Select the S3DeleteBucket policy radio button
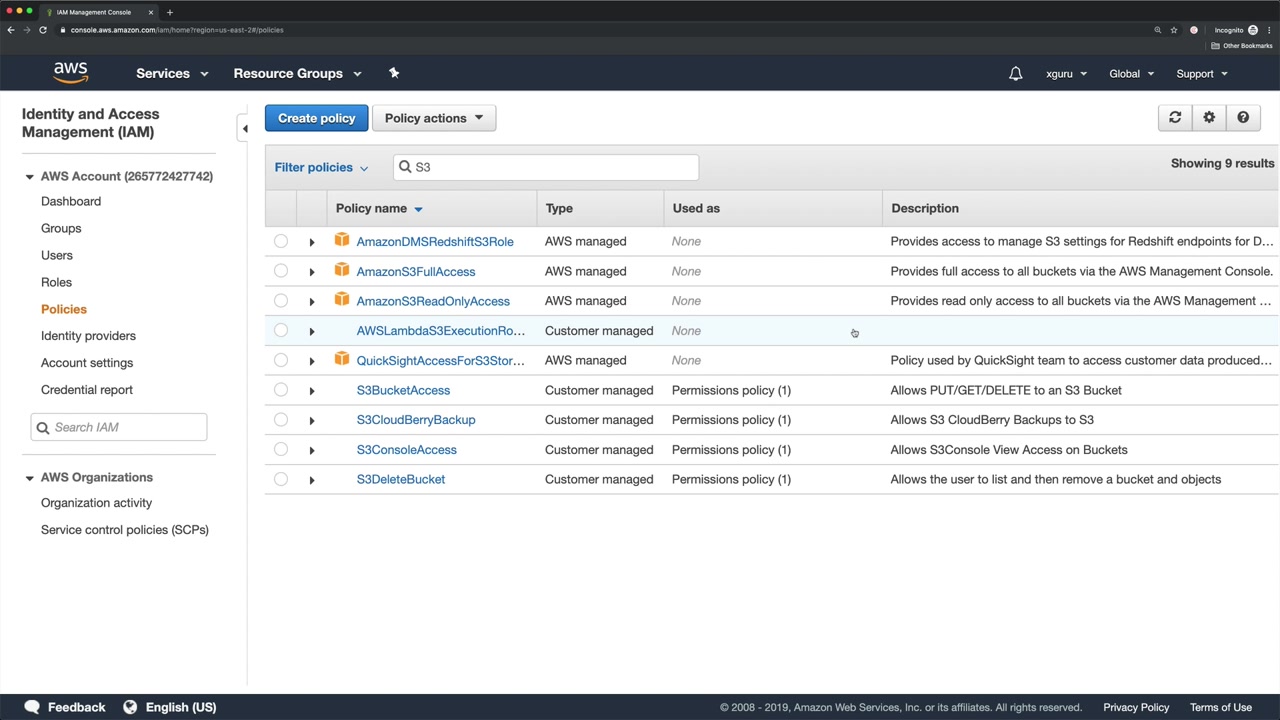This screenshot has width=1280, height=720. tap(281, 479)
